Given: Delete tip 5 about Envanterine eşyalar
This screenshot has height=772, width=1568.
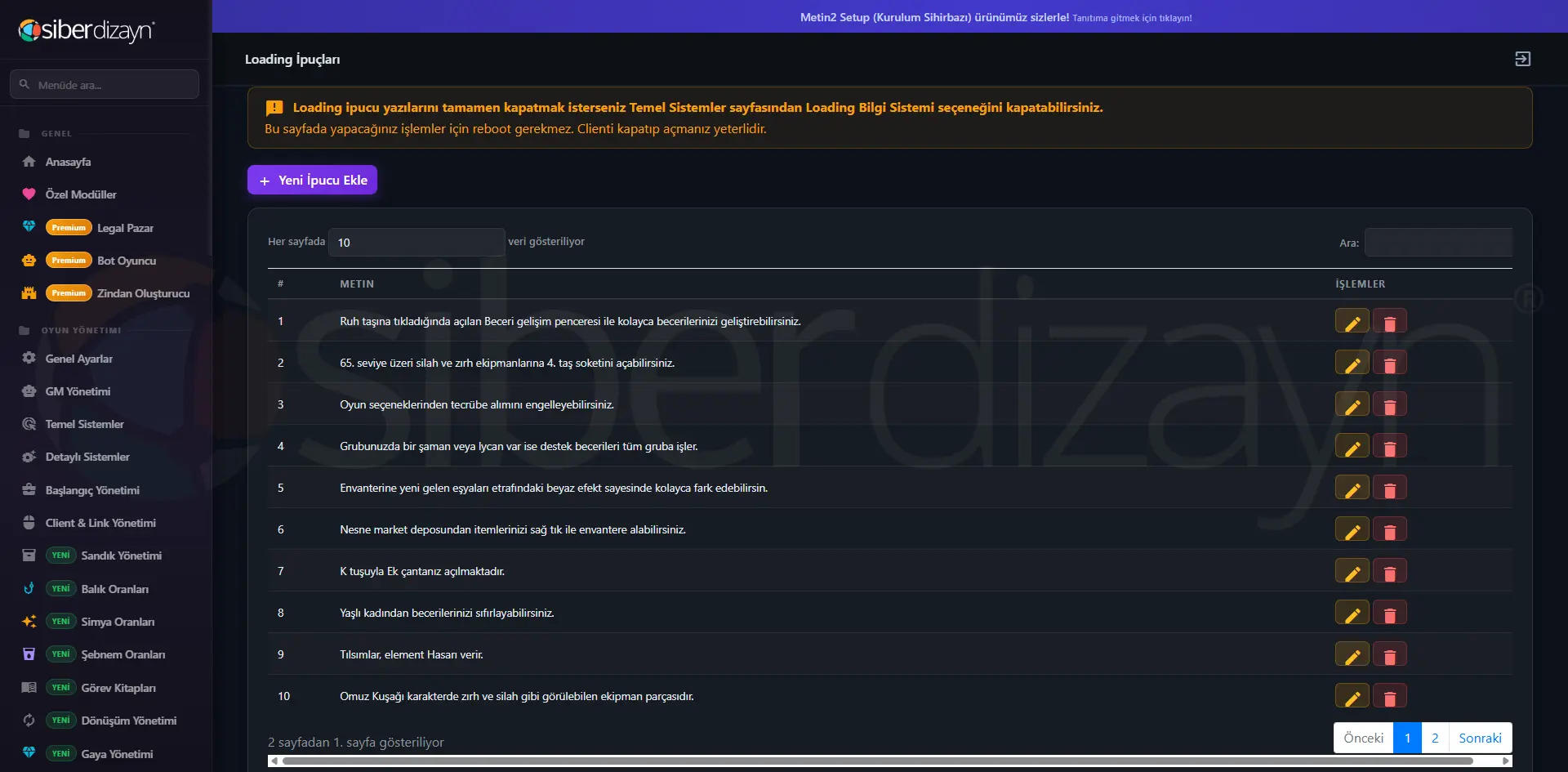Looking at the screenshot, I should click(1389, 488).
